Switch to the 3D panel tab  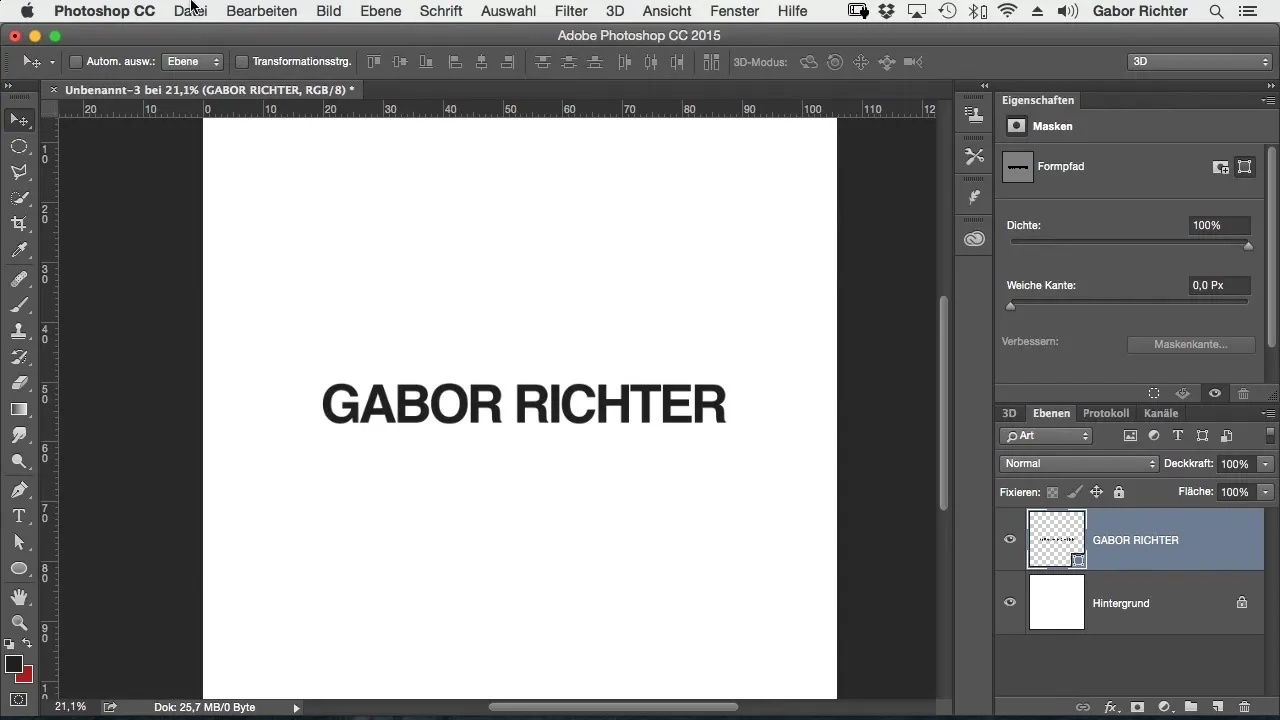point(1009,413)
